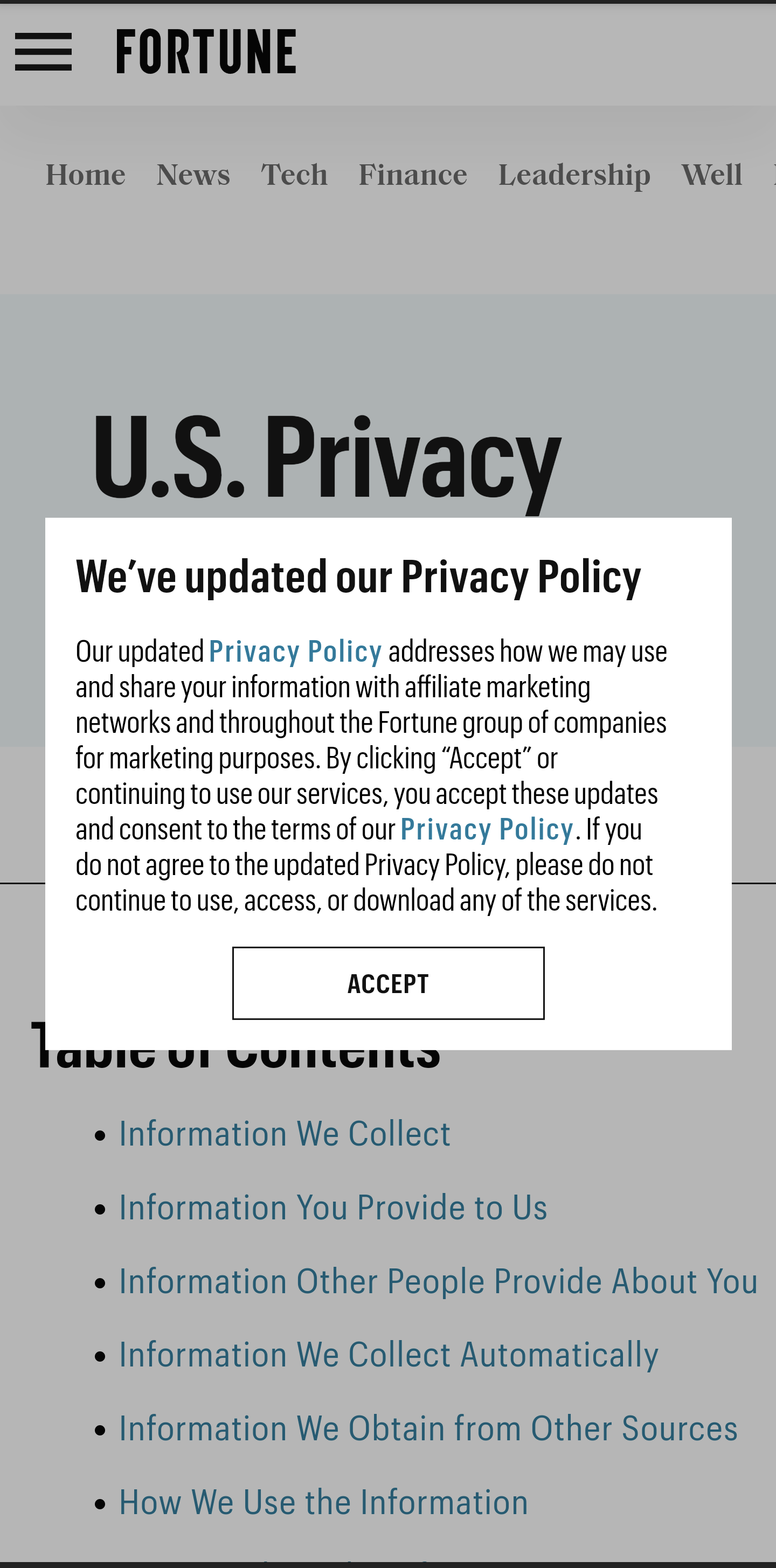
Task: Open Information You Provide to Us
Action: click(333, 1208)
